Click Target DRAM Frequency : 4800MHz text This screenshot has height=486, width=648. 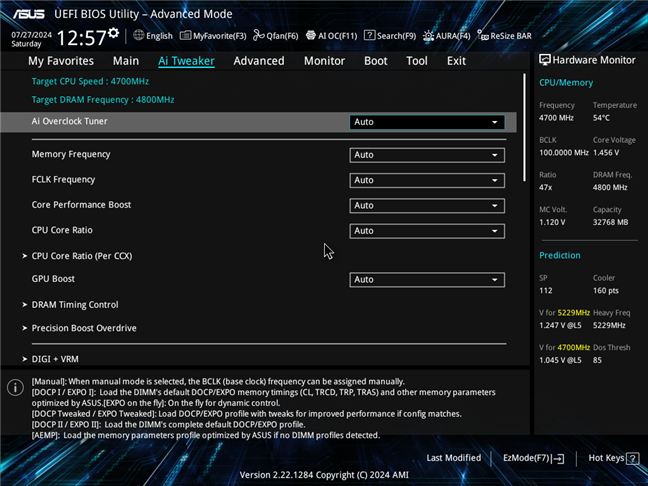pyautogui.click(x=103, y=100)
